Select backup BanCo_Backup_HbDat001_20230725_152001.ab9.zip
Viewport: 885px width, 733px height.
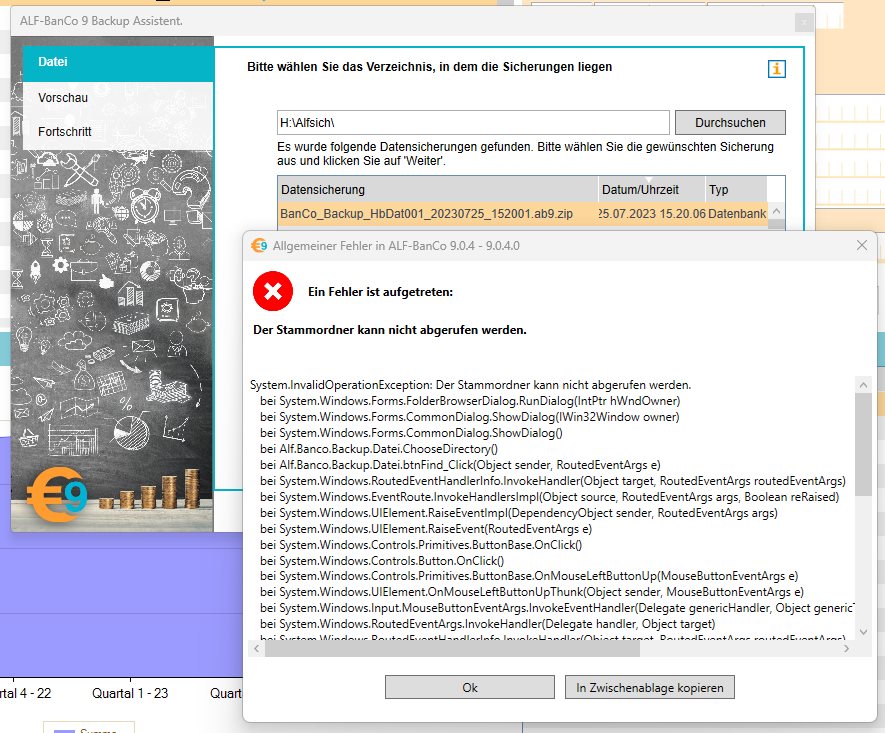tap(427, 214)
